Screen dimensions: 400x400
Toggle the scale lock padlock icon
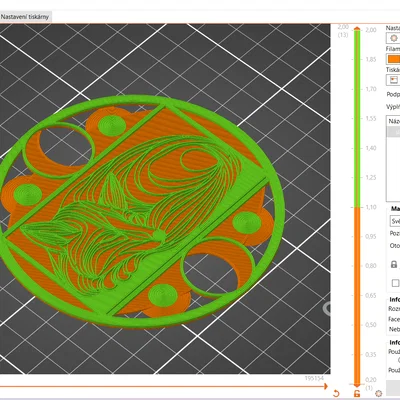[x=394, y=264]
